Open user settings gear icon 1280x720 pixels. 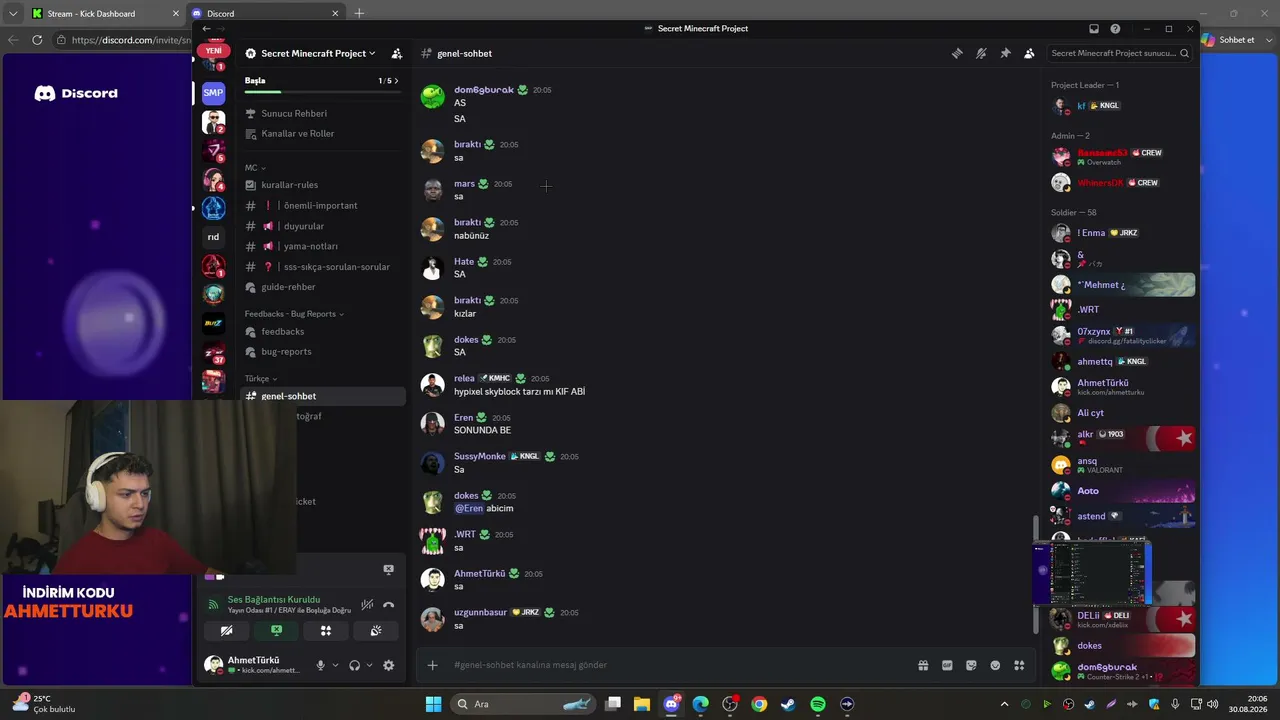point(388,665)
